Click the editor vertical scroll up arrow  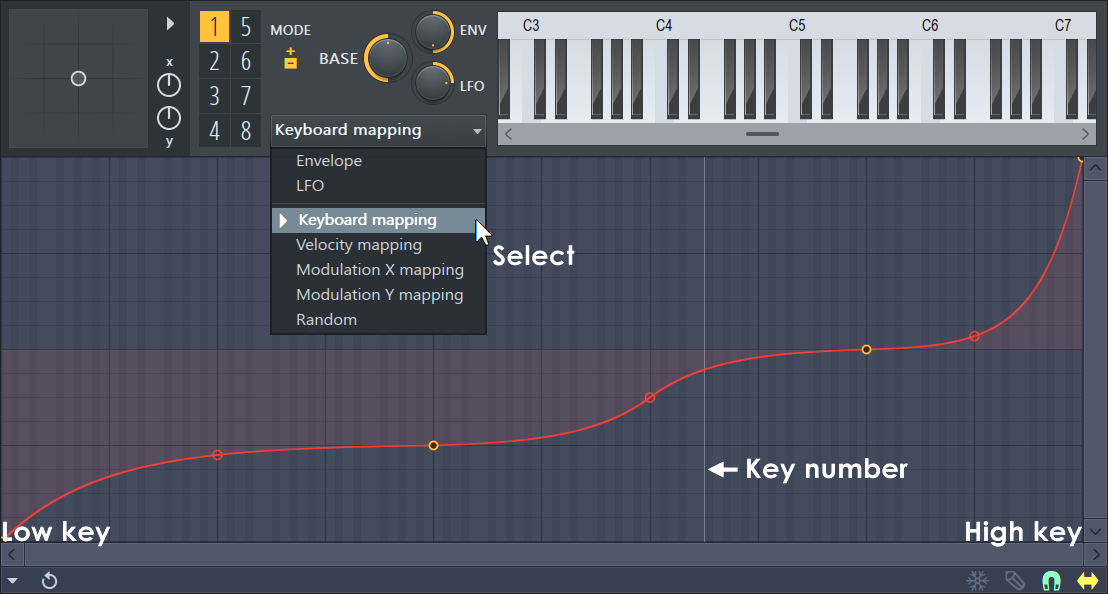1095,168
